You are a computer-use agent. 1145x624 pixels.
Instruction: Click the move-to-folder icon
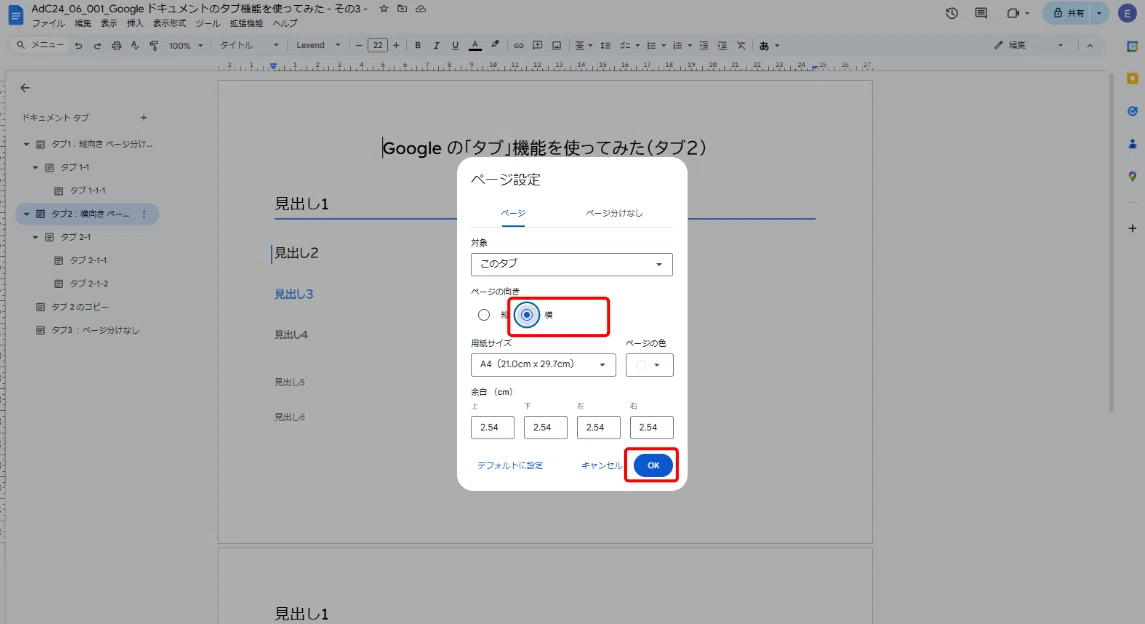click(402, 9)
